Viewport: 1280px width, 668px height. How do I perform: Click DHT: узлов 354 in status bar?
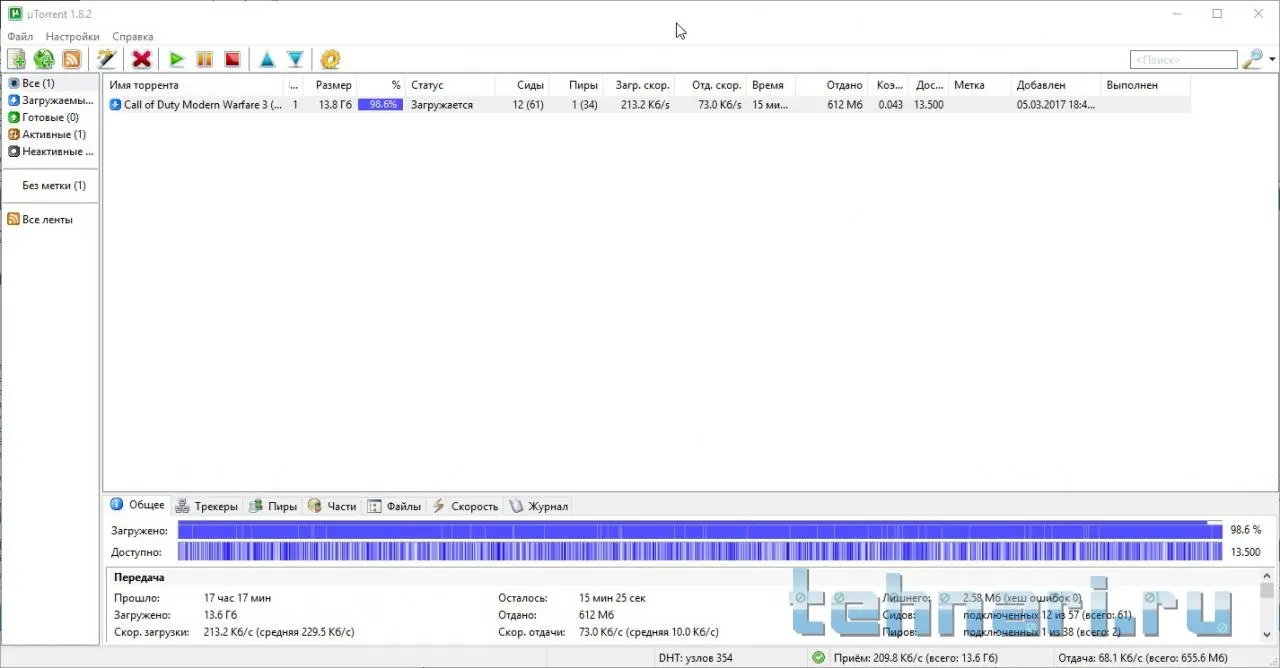696,658
